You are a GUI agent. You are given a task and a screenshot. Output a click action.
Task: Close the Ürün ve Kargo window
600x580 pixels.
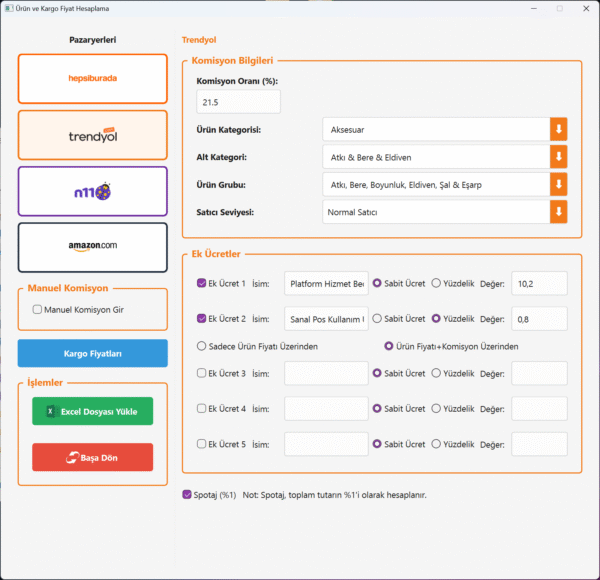tap(586, 8)
